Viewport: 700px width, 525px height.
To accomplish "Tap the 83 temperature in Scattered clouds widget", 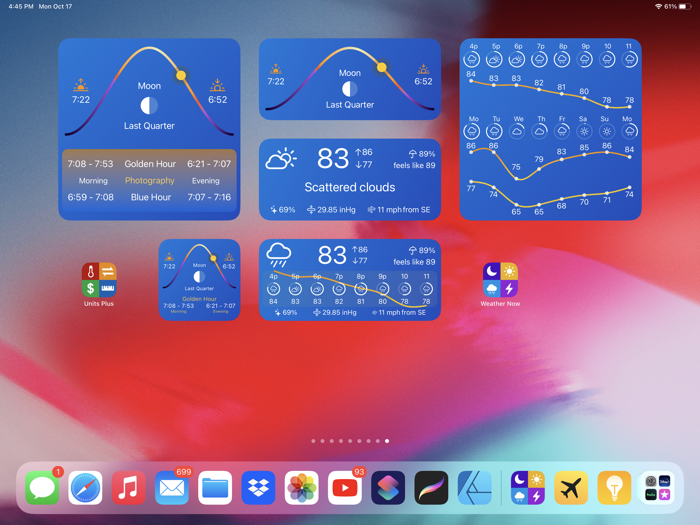I will click(333, 158).
